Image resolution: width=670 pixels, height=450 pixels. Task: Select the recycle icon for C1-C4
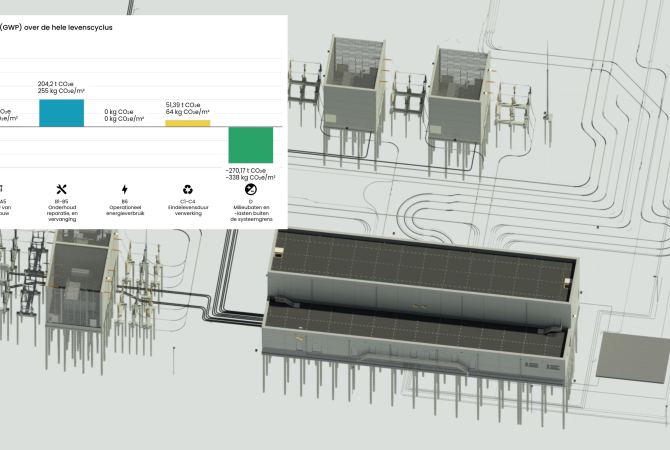(x=188, y=189)
